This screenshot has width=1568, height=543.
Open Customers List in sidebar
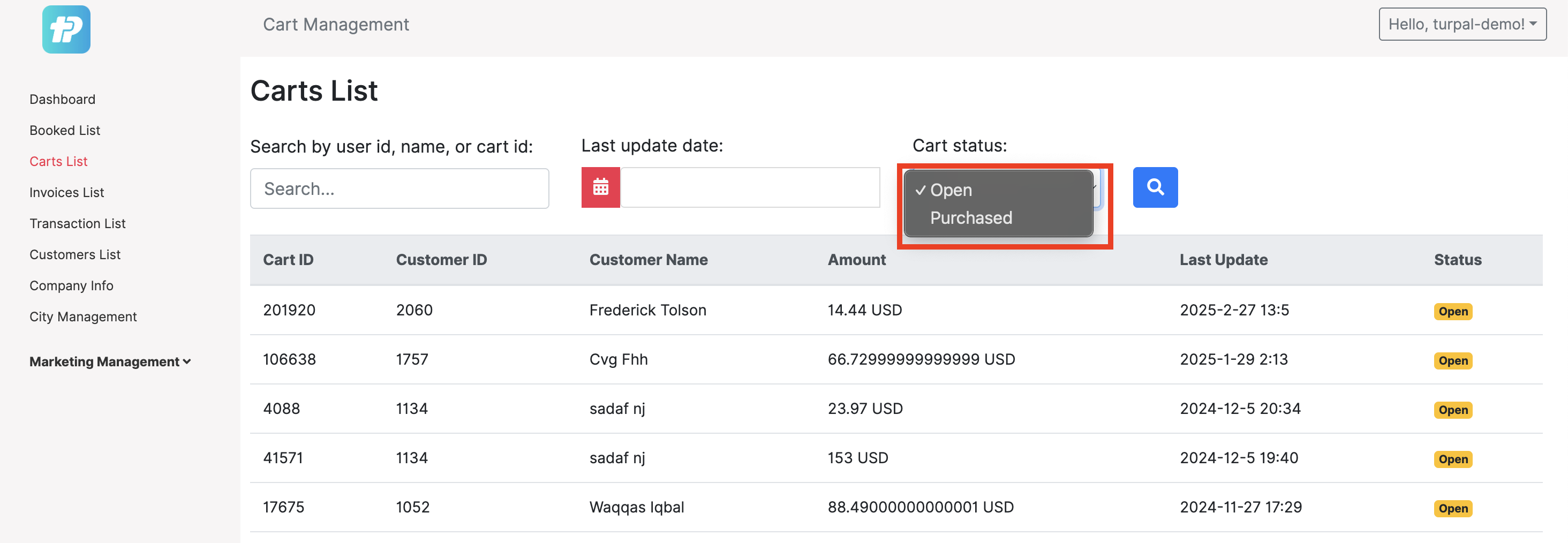click(76, 254)
